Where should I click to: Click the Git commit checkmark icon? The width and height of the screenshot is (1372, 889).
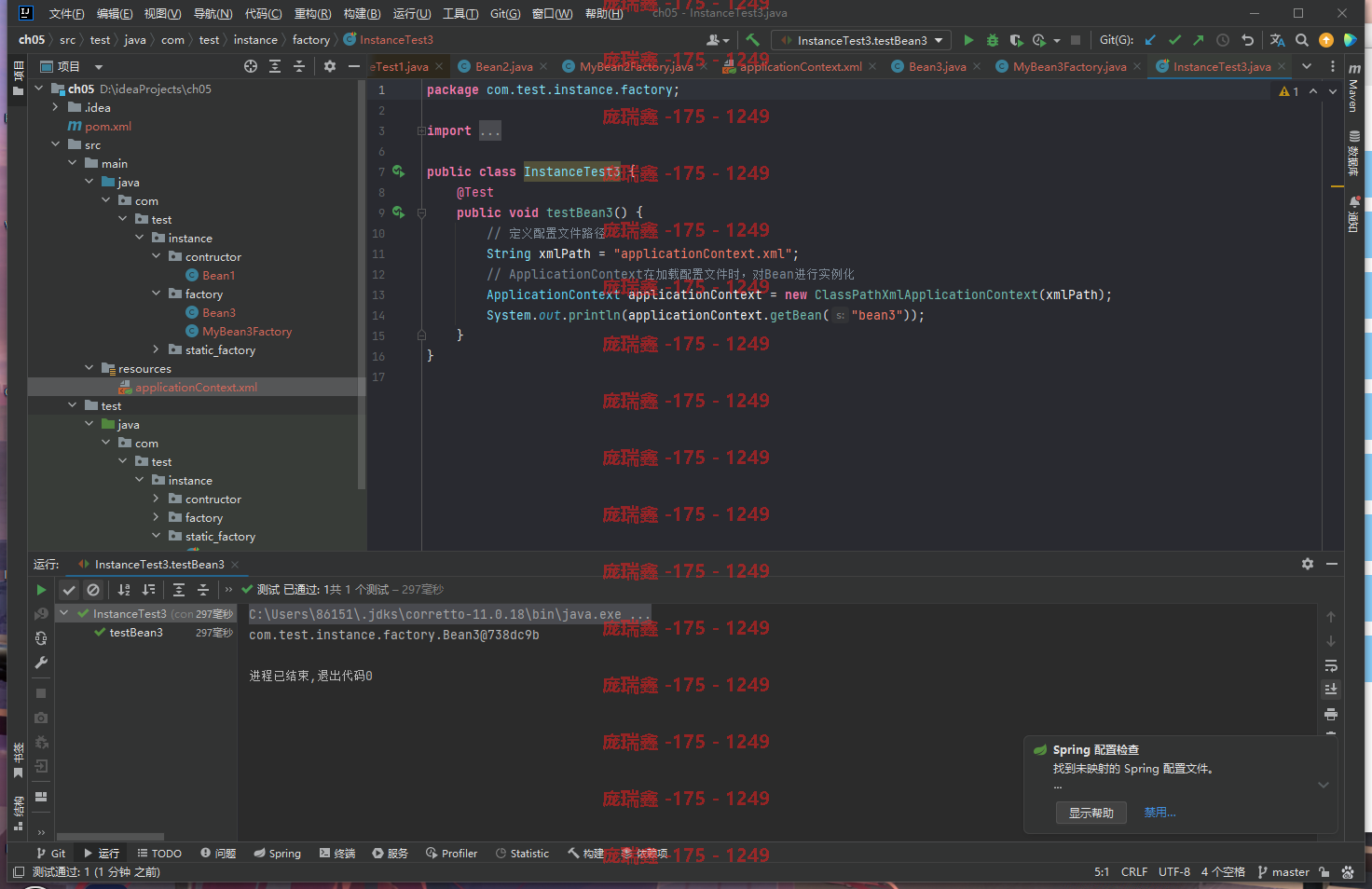coord(1174,40)
